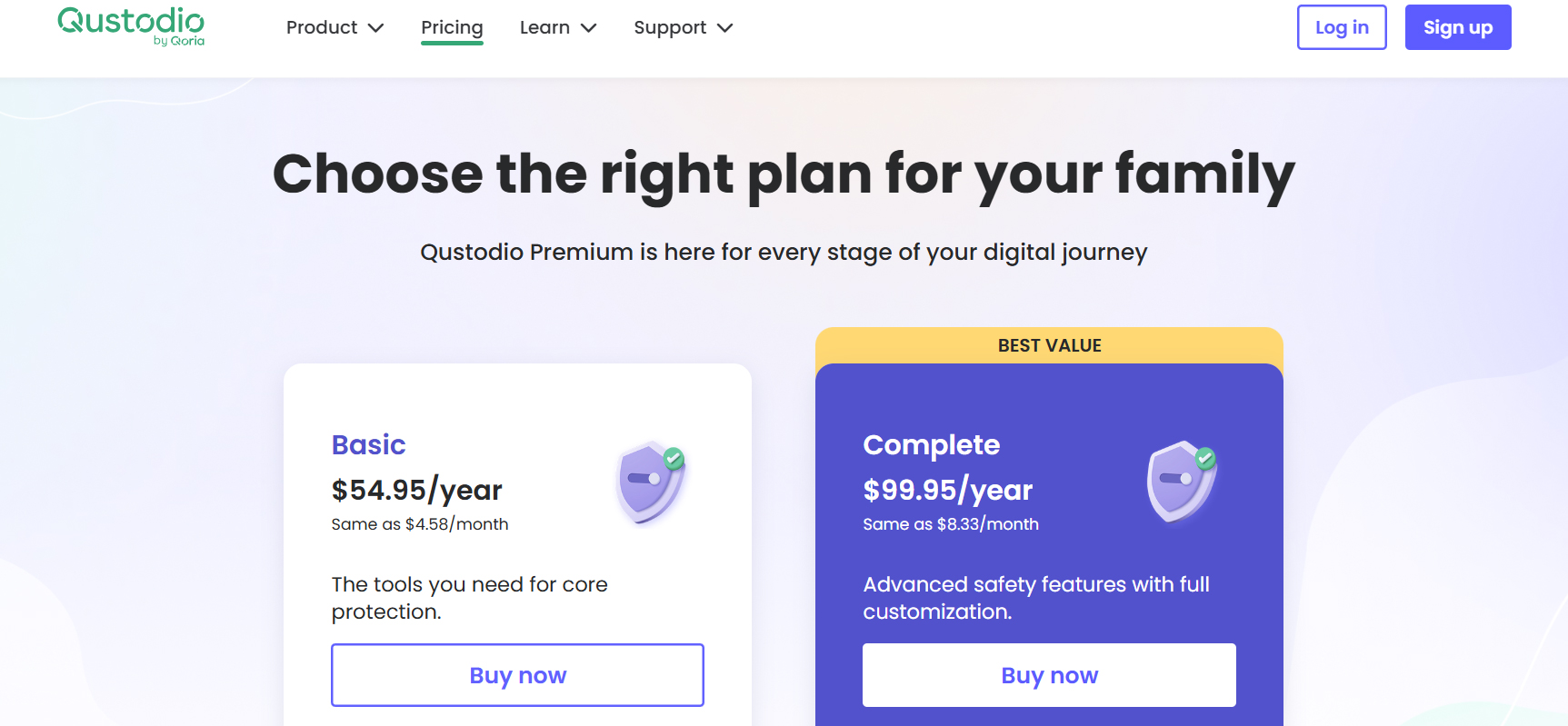Click the BEST VALUE banner
This screenshot has width=1568, height=726.
(x=1049, y=345)
